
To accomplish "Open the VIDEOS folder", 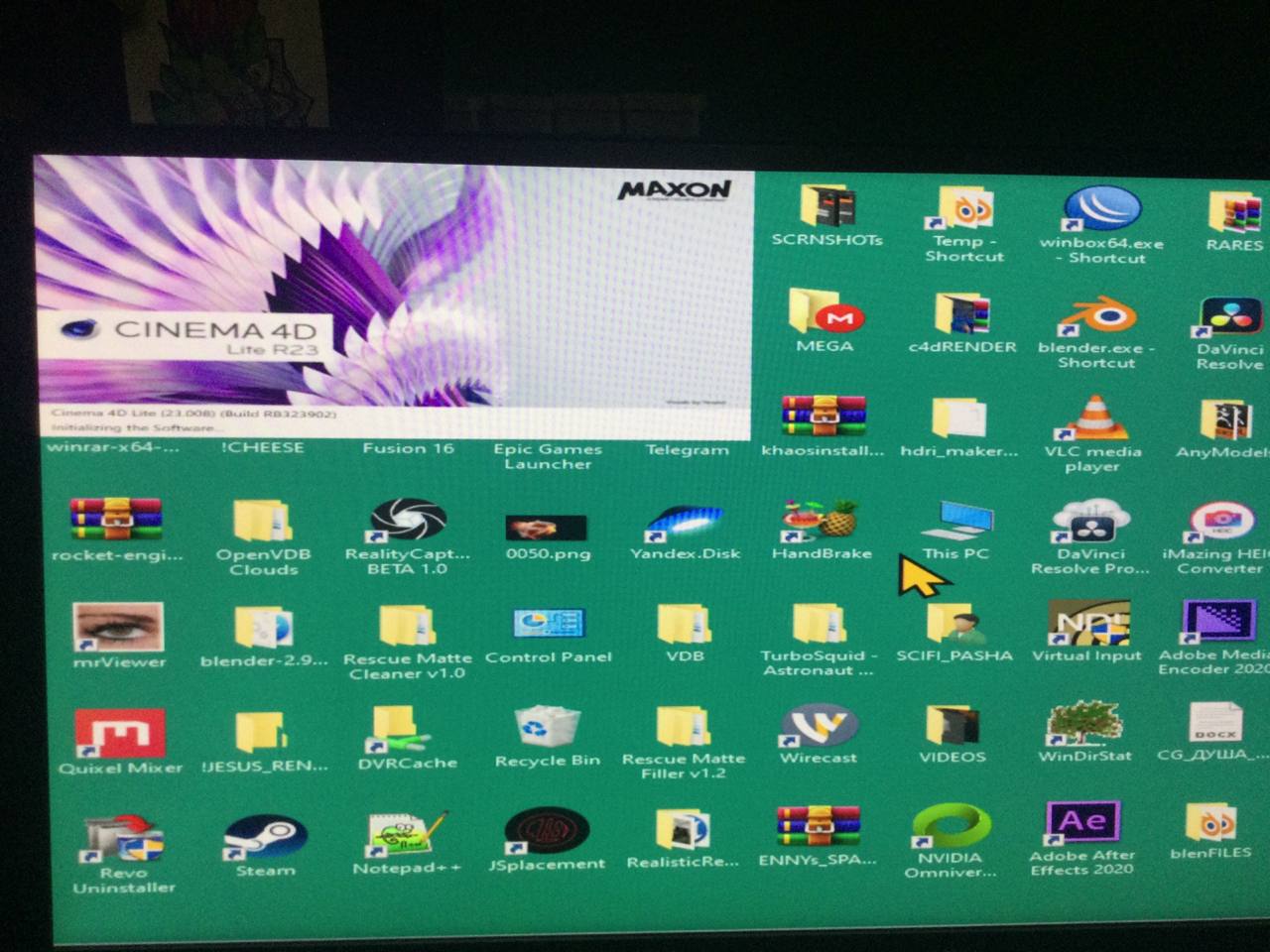I will pos(952,726).
